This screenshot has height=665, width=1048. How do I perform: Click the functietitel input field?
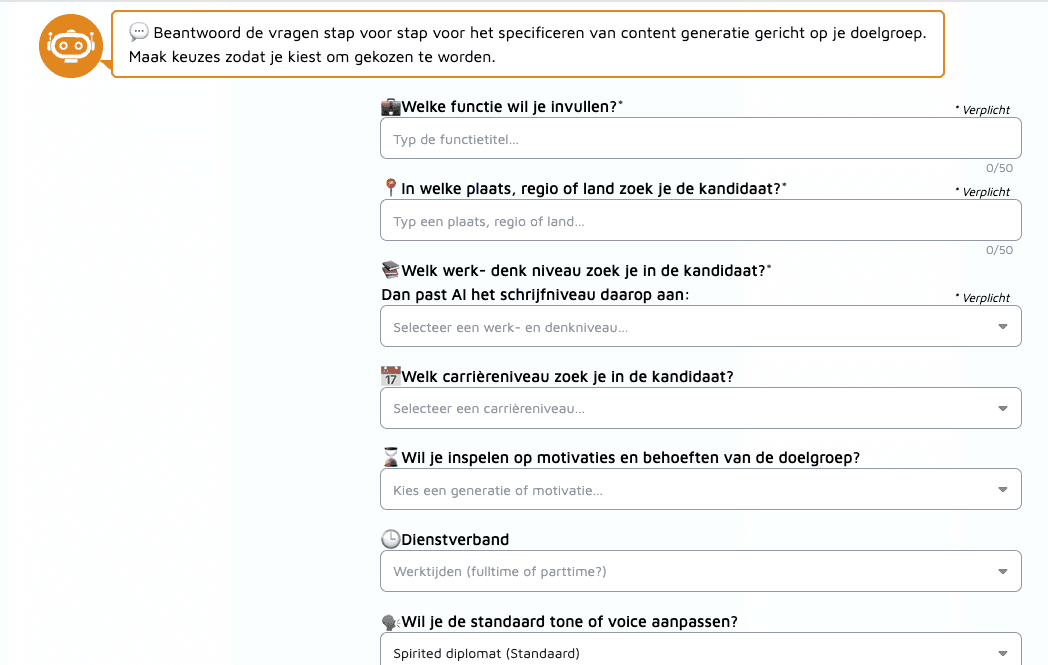(x=700, y=137)
